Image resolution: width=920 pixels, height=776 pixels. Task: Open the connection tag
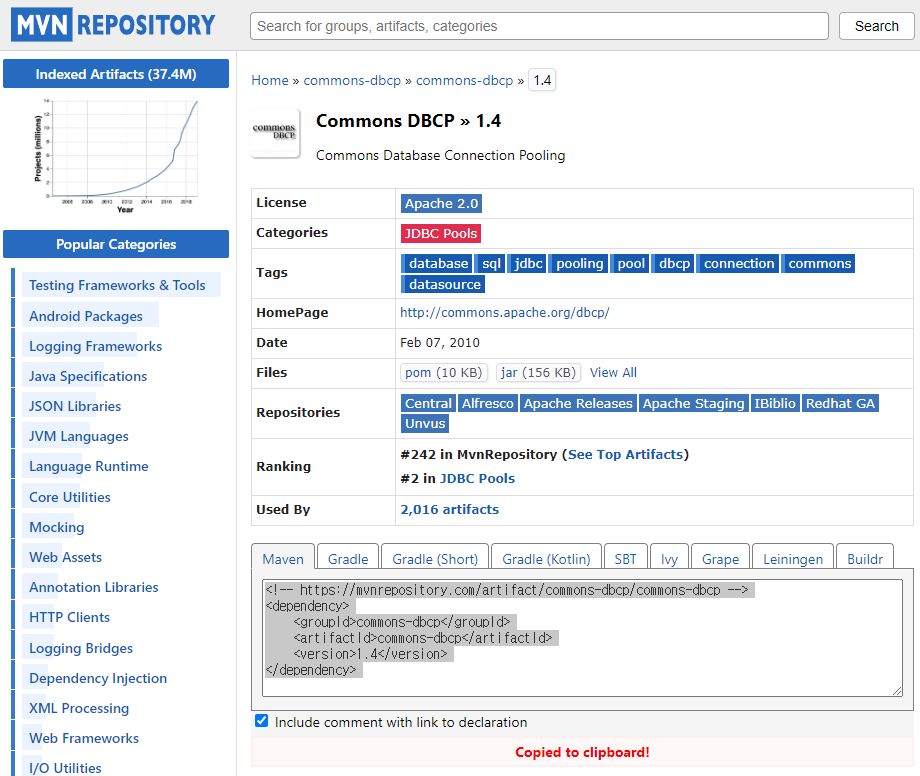pos(738,263)
